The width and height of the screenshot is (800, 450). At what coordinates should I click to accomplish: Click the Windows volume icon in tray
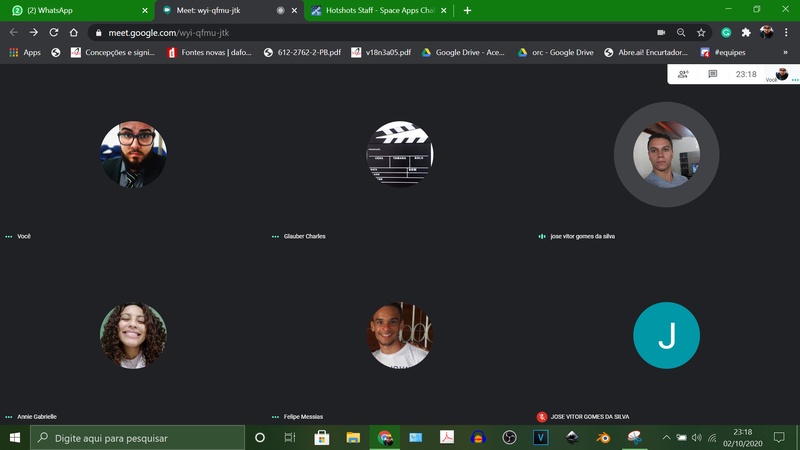tap(697, 437)
